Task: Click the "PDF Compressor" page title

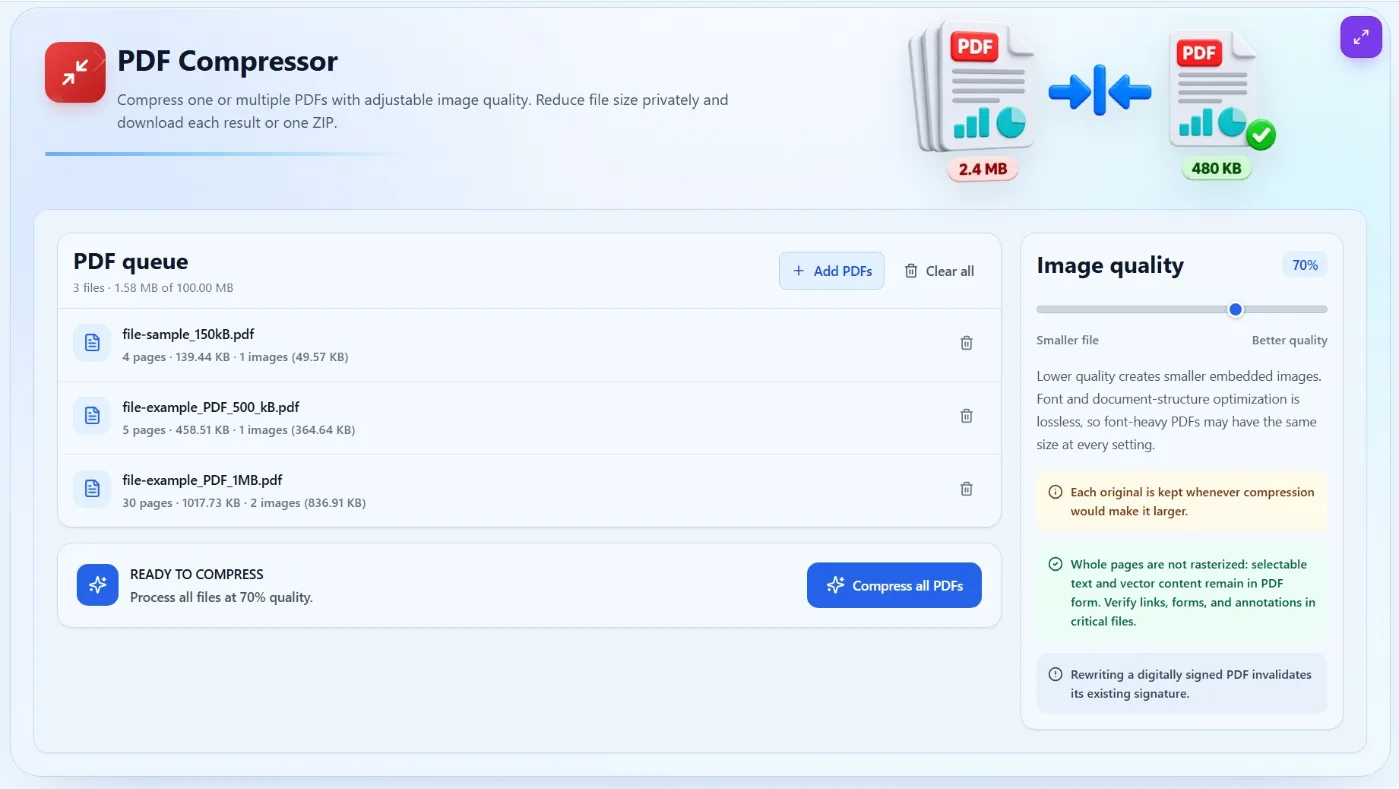Action: tap(228, 61)
